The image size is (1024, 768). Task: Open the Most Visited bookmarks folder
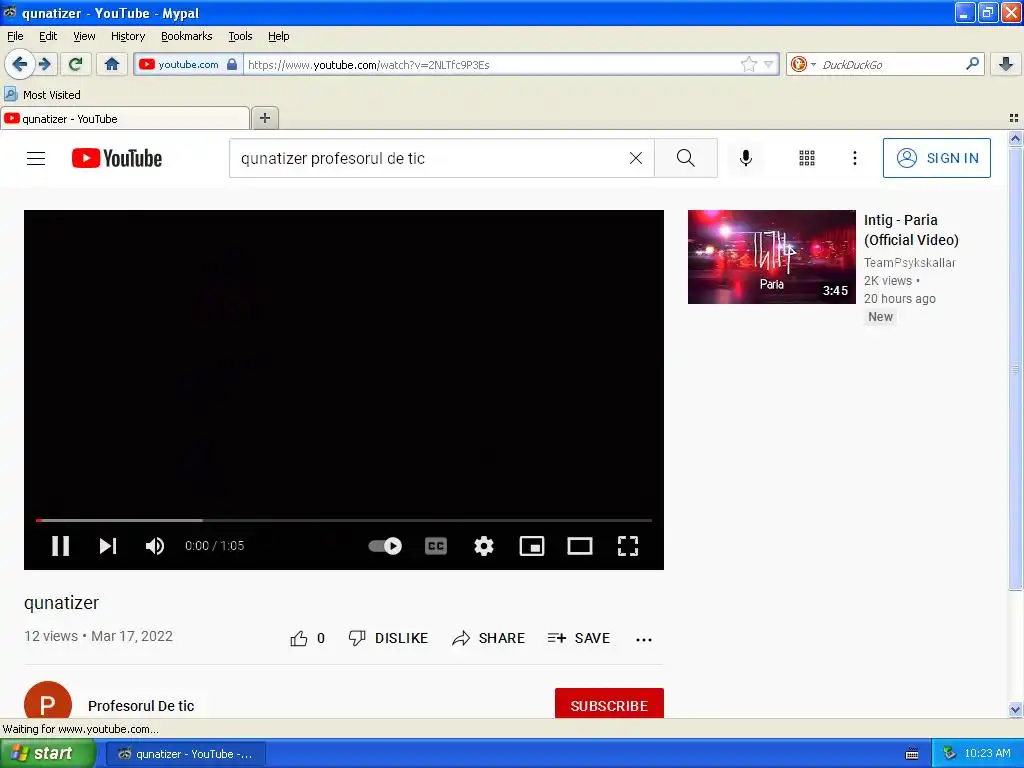43,95
